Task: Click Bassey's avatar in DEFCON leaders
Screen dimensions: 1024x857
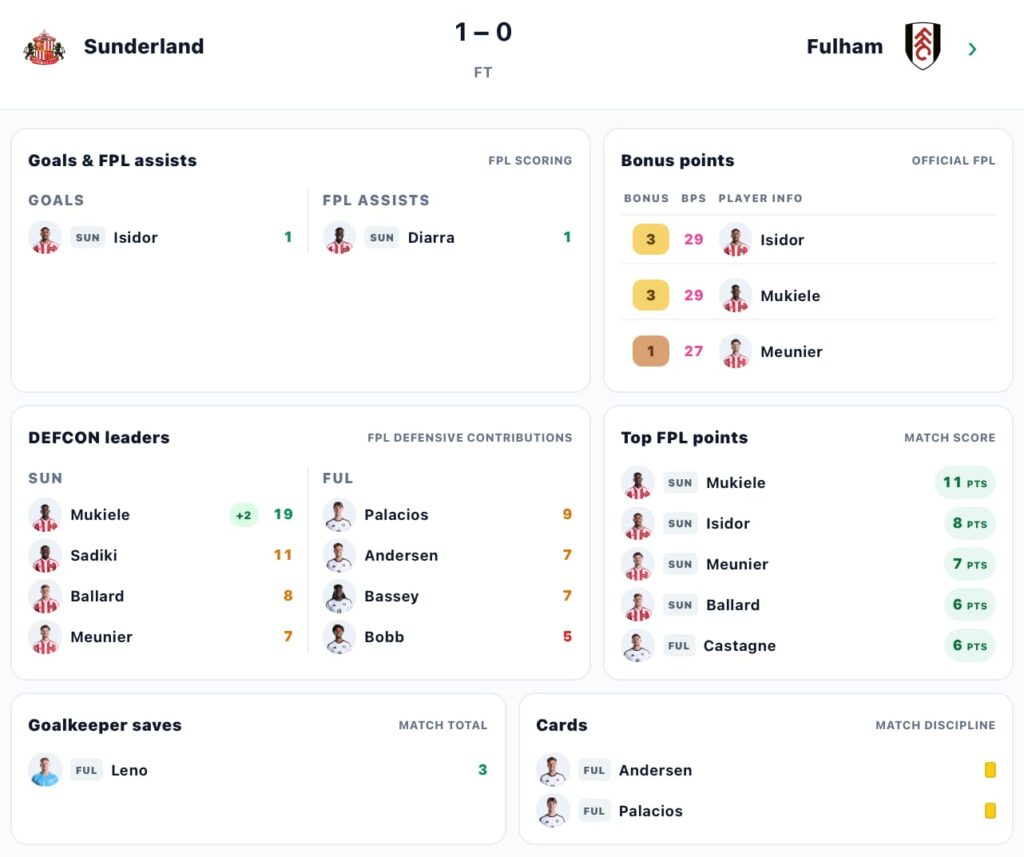Action: pyautogui.click(x=340, y=596)
